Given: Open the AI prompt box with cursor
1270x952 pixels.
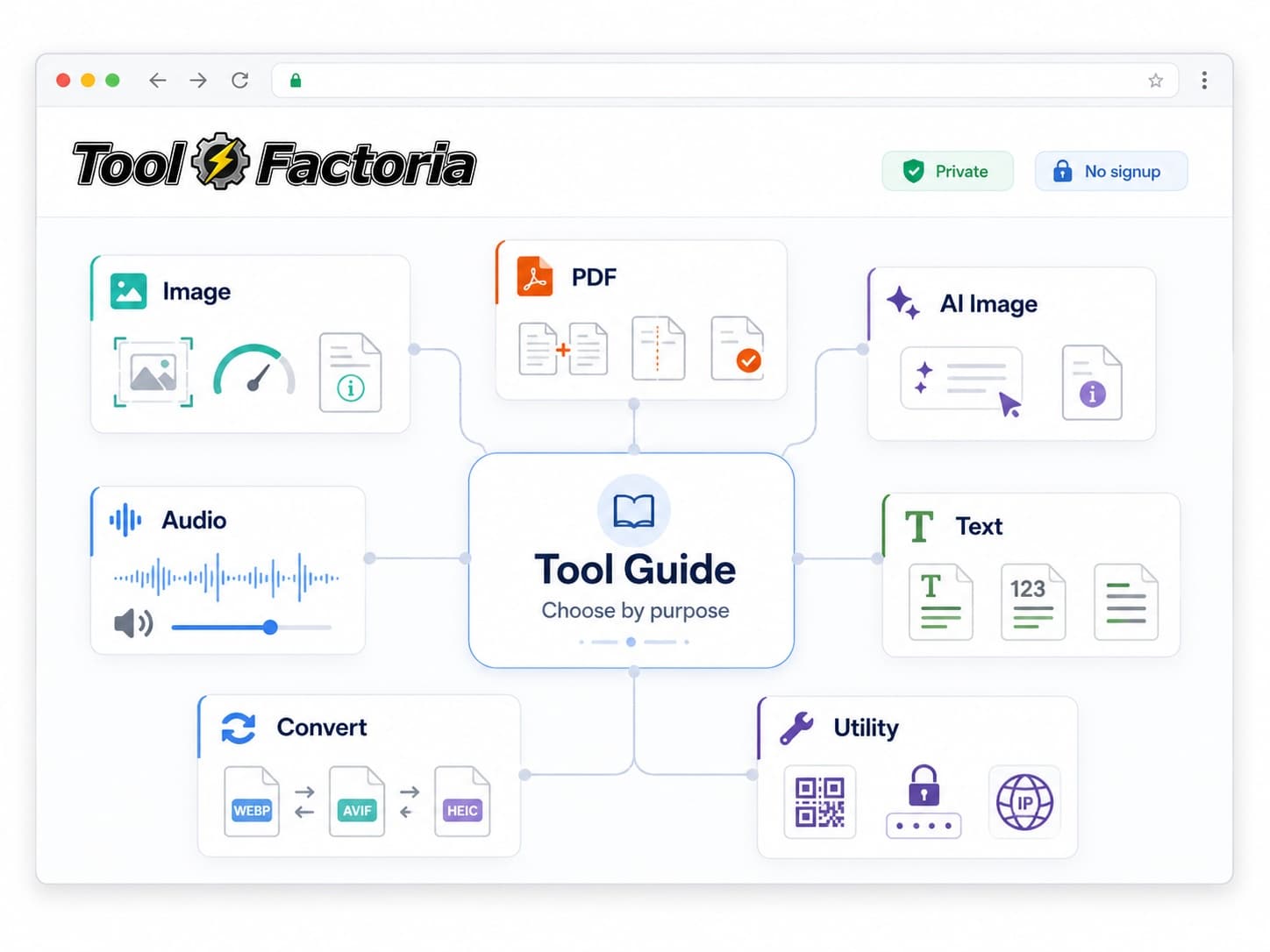Looking at the screenshot, I should (x=962, y=380).
